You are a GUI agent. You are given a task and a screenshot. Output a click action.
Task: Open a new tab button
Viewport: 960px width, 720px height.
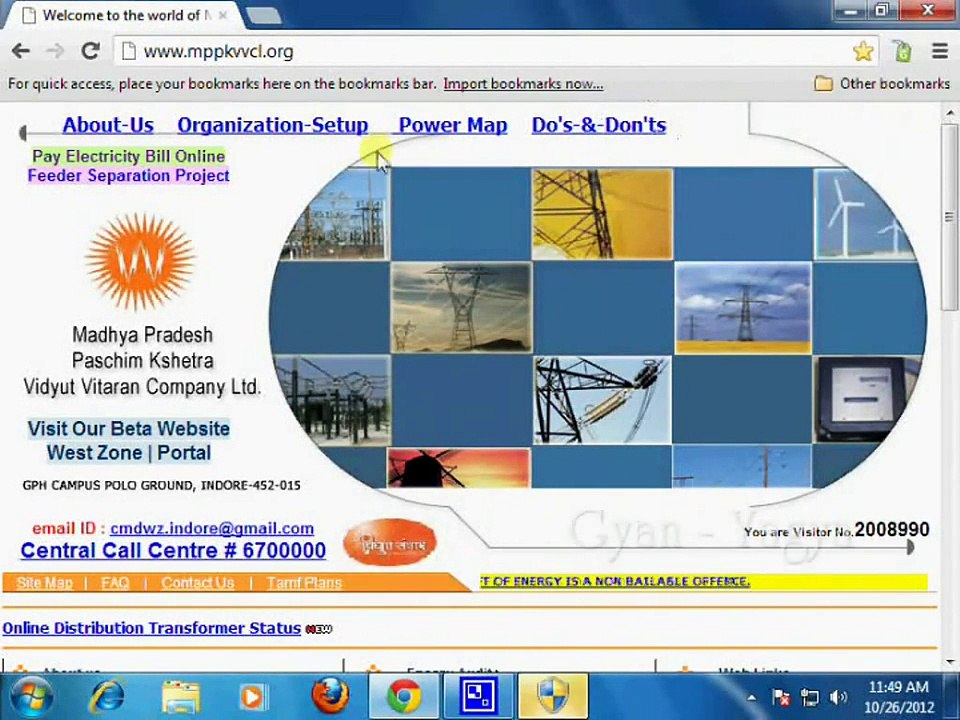(x=263, y=15)
